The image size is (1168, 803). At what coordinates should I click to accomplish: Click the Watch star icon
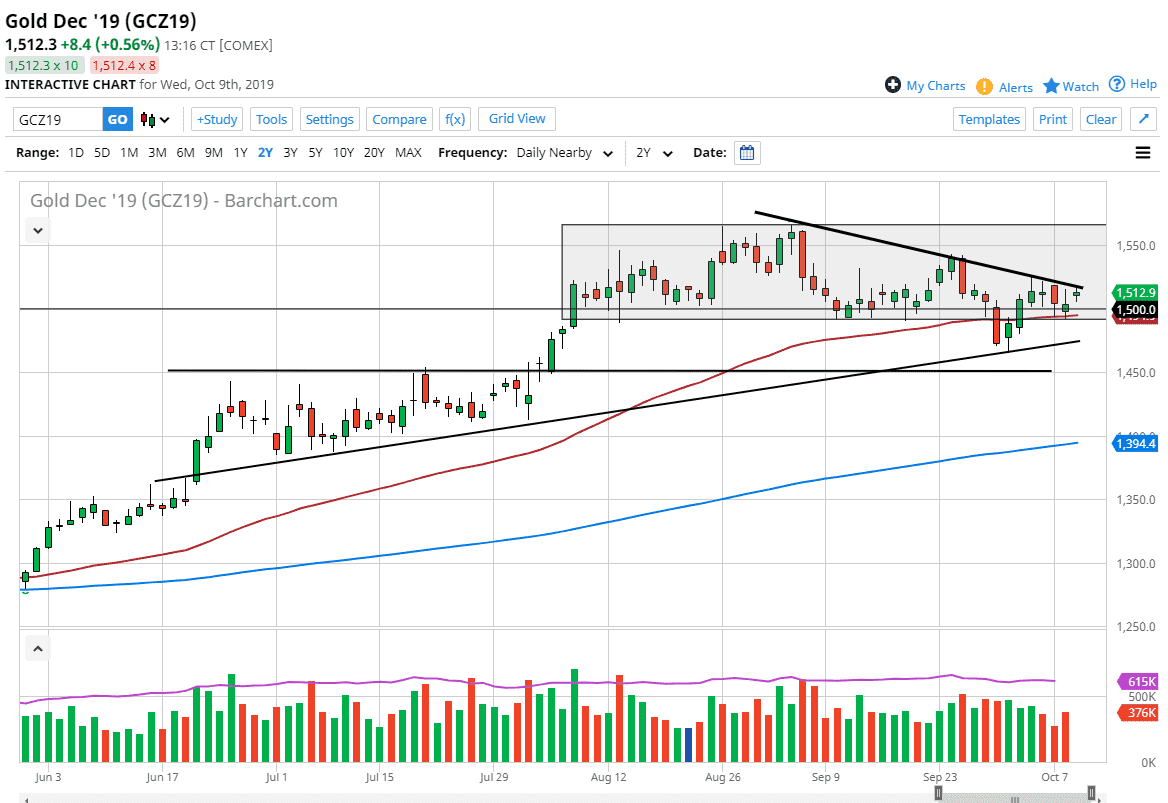point(1051,86)
